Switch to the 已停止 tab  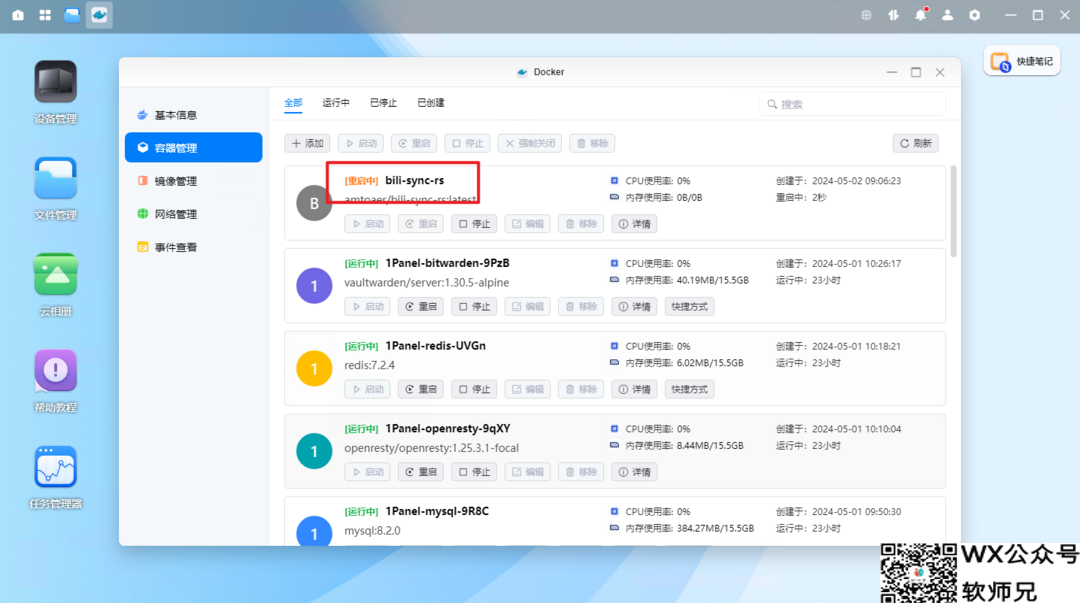(x=383, y=103)
